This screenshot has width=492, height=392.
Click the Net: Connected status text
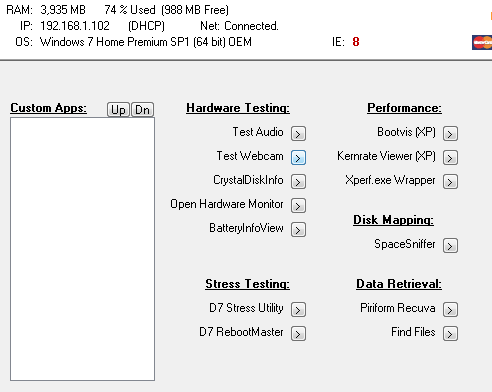point(239,26)
